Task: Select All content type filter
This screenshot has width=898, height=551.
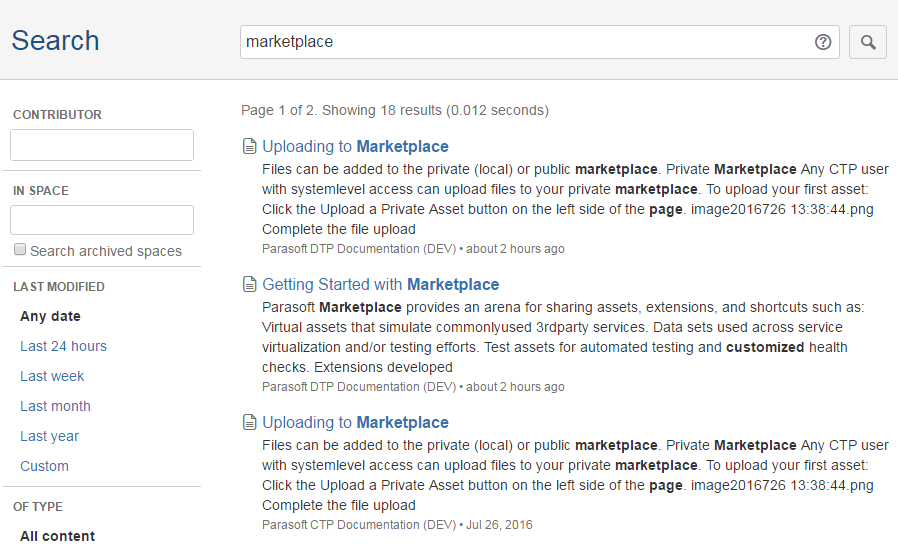Action: (57, 536)
